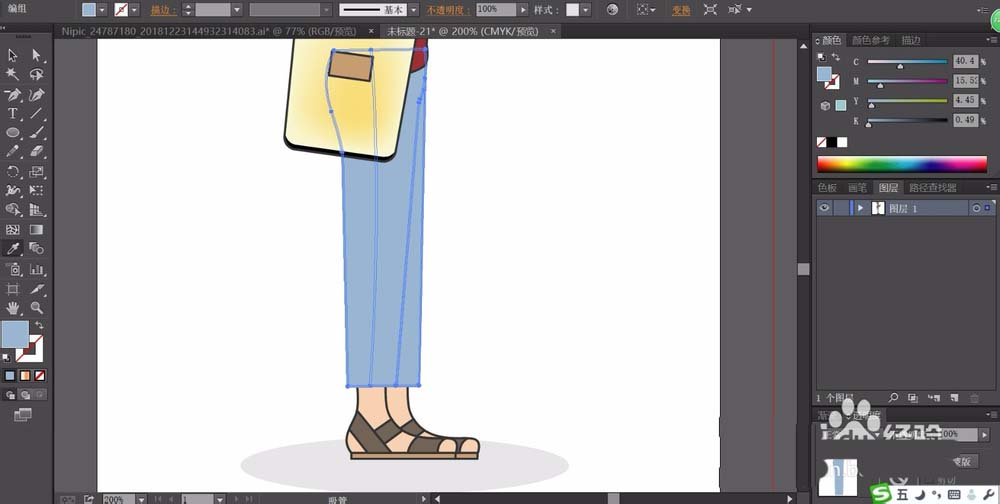Open the stroke weight dropdown
This screenshot has height=504, width=1000.
click(x=237, y=10)
